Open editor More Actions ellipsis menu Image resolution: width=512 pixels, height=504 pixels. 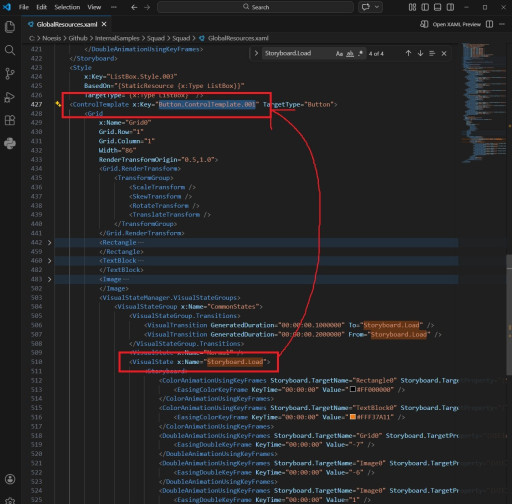coord(502,24)
